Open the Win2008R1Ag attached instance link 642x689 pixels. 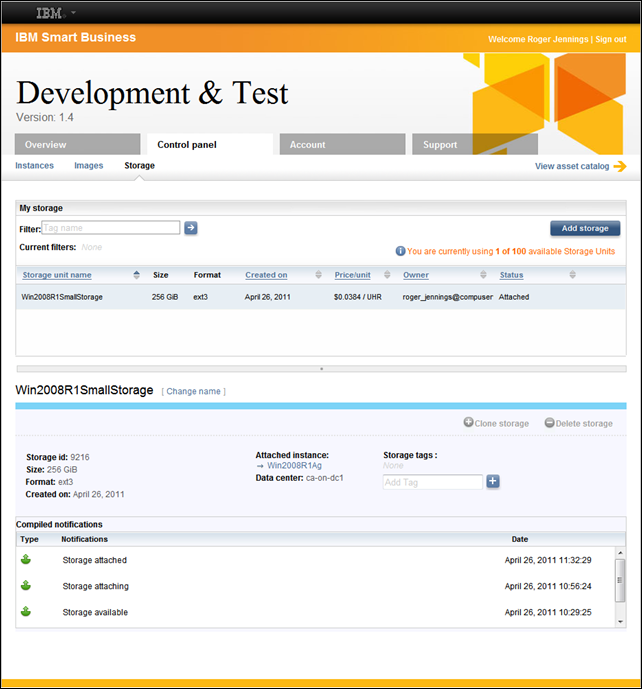294,465
